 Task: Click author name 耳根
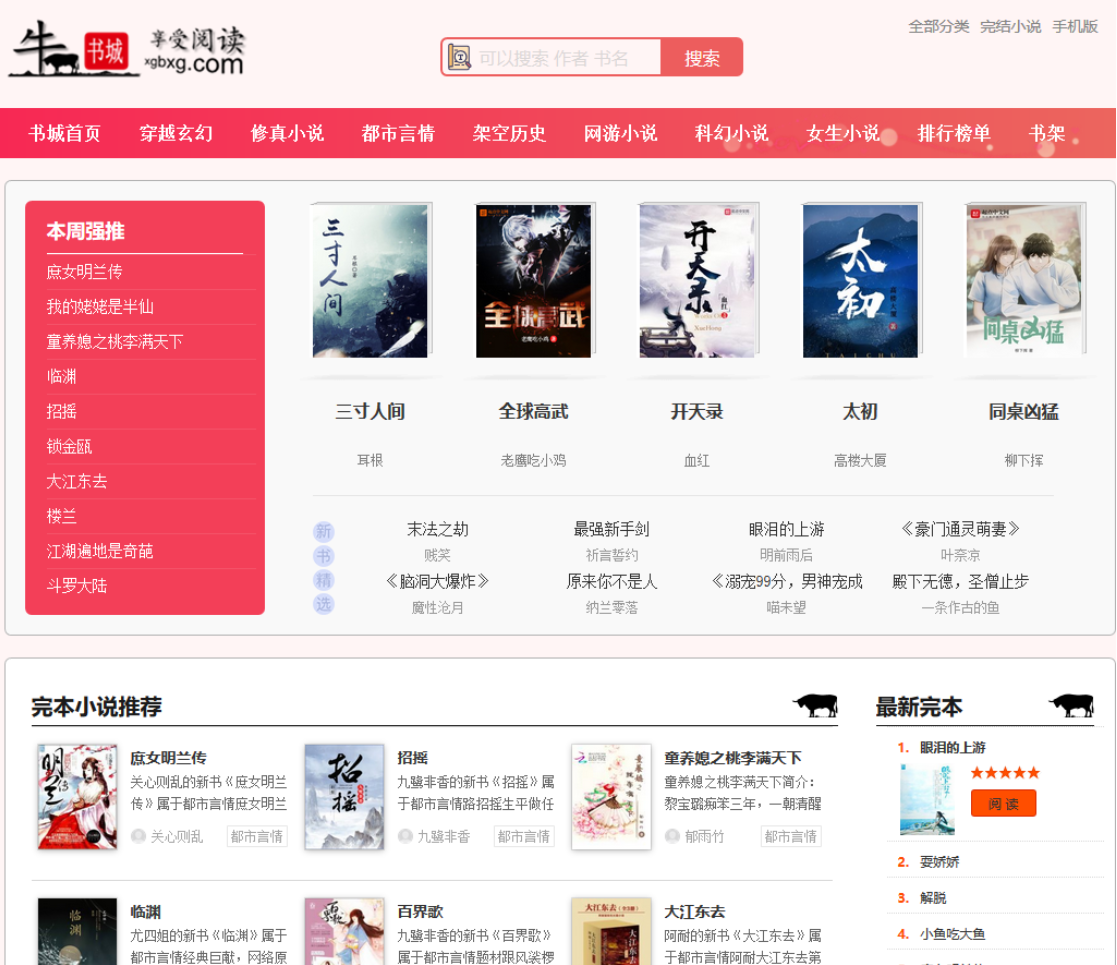[x=370, y=460]
